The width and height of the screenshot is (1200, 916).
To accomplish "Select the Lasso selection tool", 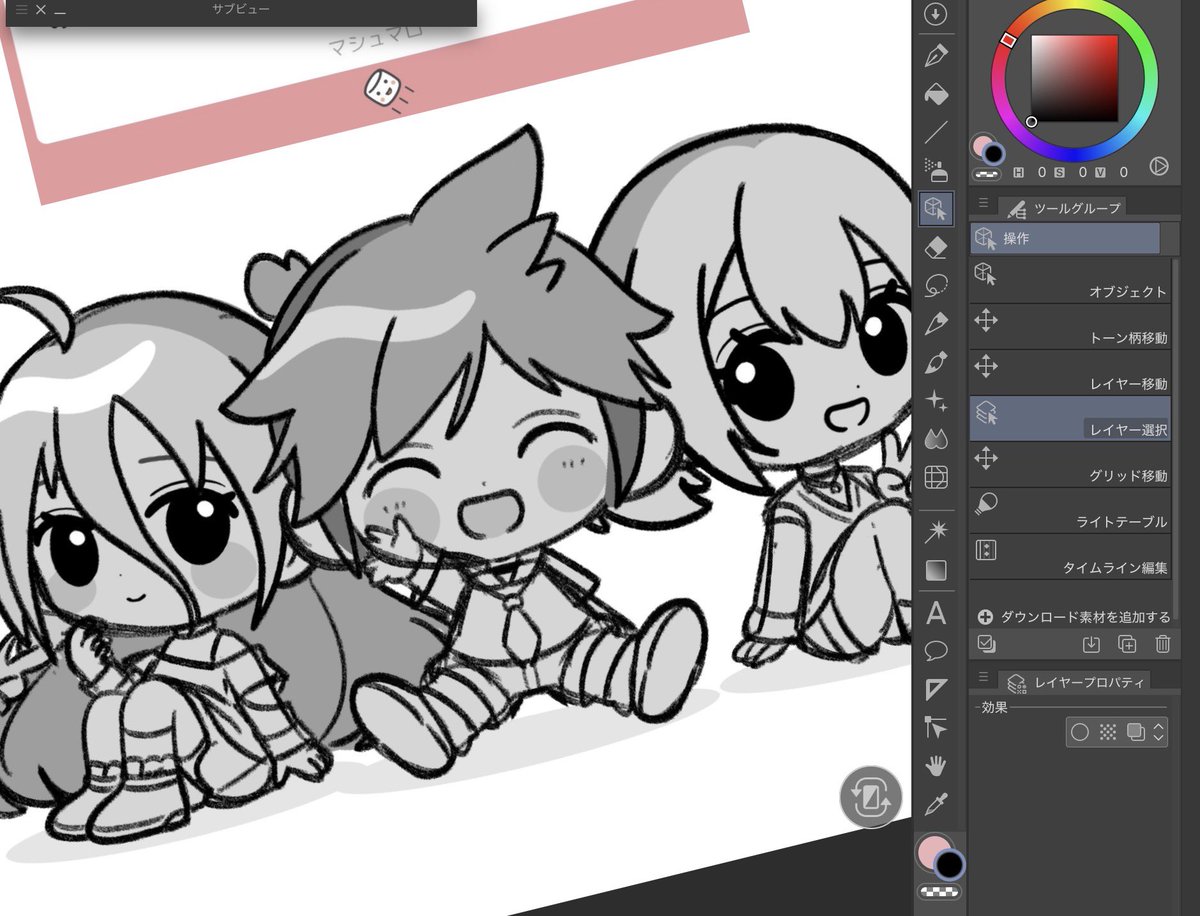I will coord(936,285).
